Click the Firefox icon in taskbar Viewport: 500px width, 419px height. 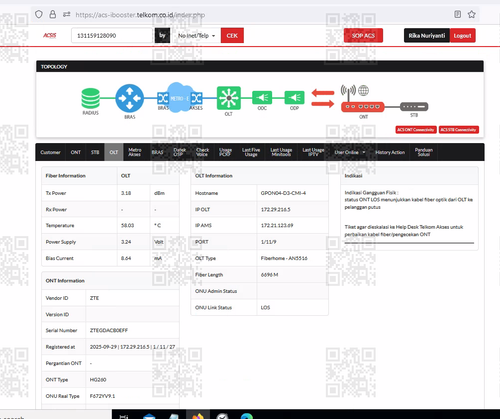coord(198,415)
